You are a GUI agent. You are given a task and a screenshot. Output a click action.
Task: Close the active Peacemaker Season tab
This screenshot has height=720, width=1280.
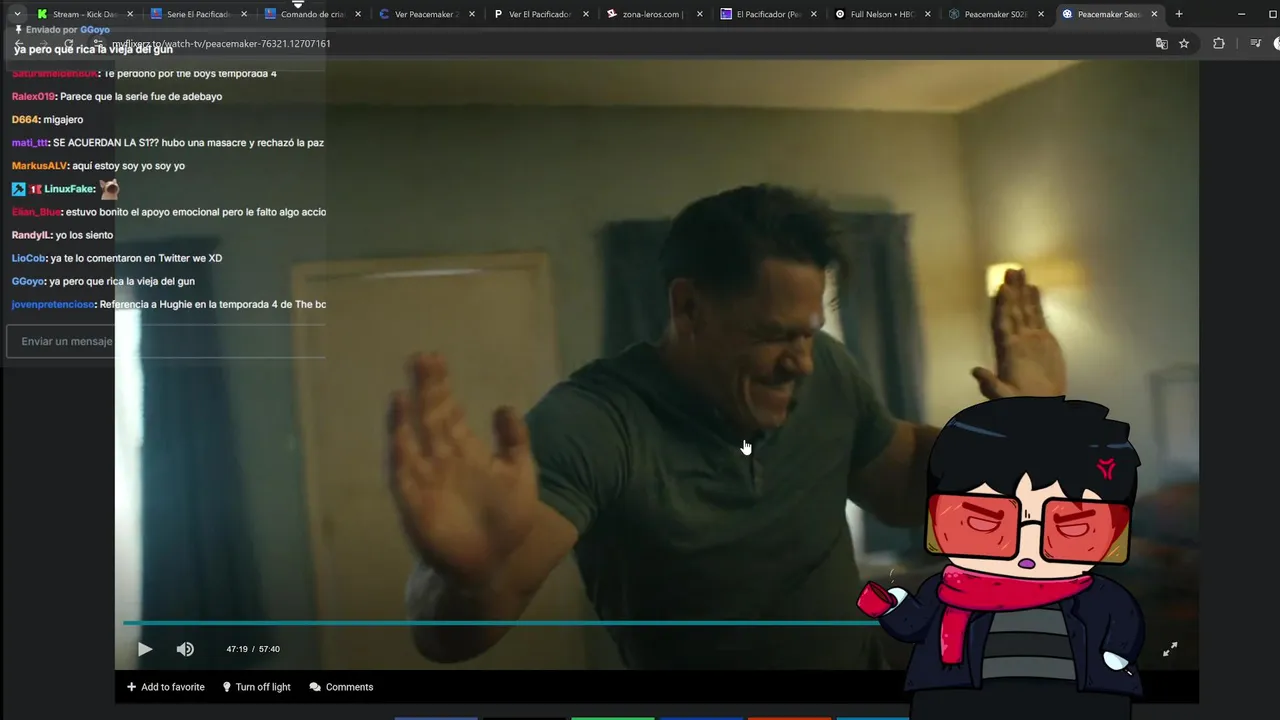(1155, 14)
